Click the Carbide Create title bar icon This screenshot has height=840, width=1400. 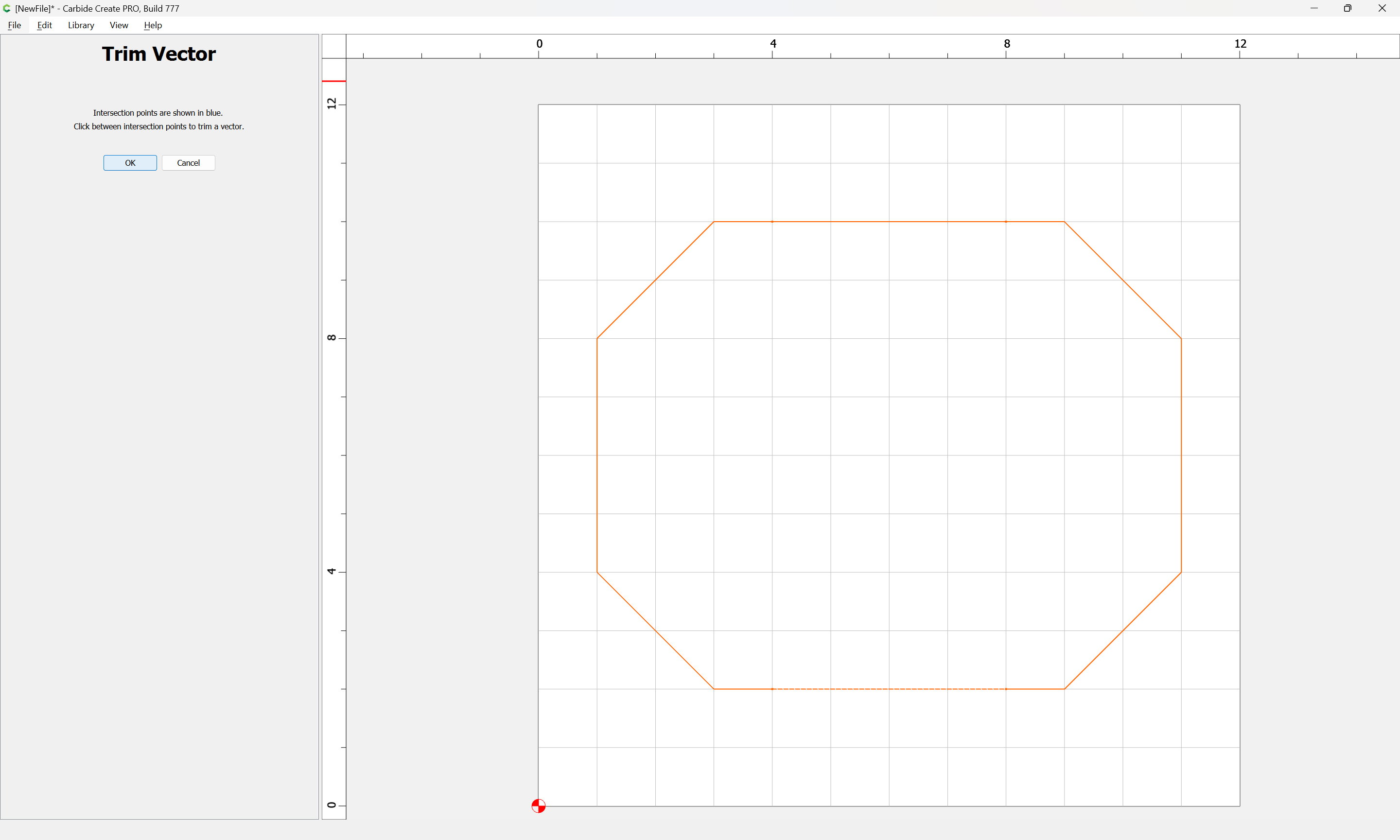pyautogui.click(x=7, y=8)
